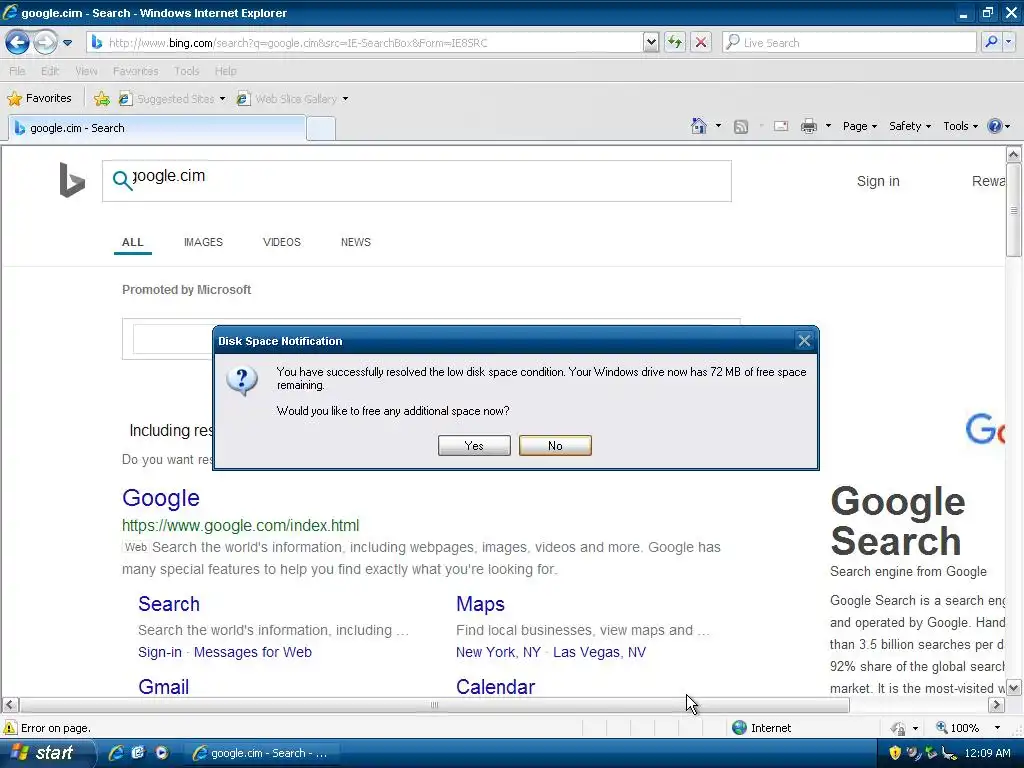Click the new tab button

click(x=321, y=129)
